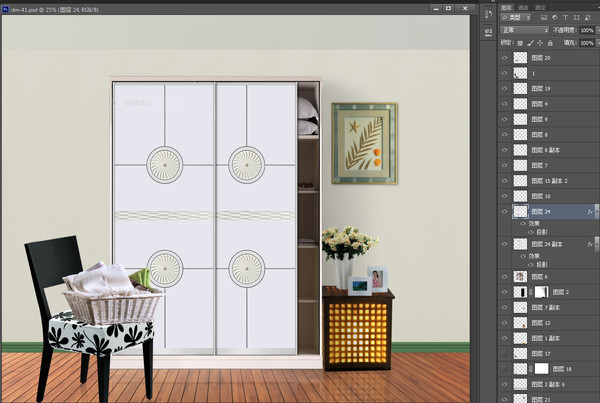The height and width of the screenshot is (403, 600).
Task: Click the fx icon on 图层 24 副本
Action: pyautogui.click(x=590, y=244)
